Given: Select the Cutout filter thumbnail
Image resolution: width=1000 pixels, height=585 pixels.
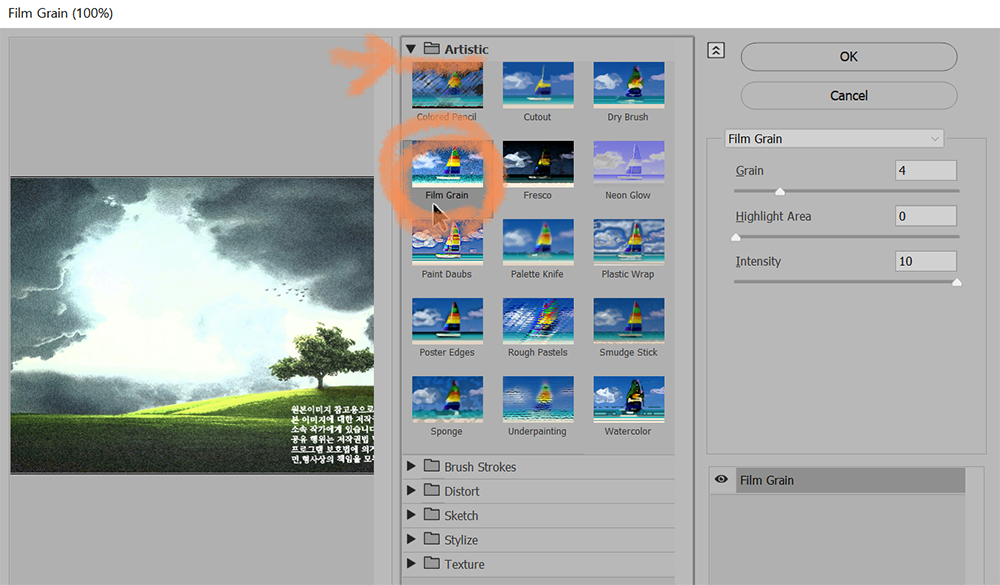Looking at the screenshot, I should coord(538,85).
